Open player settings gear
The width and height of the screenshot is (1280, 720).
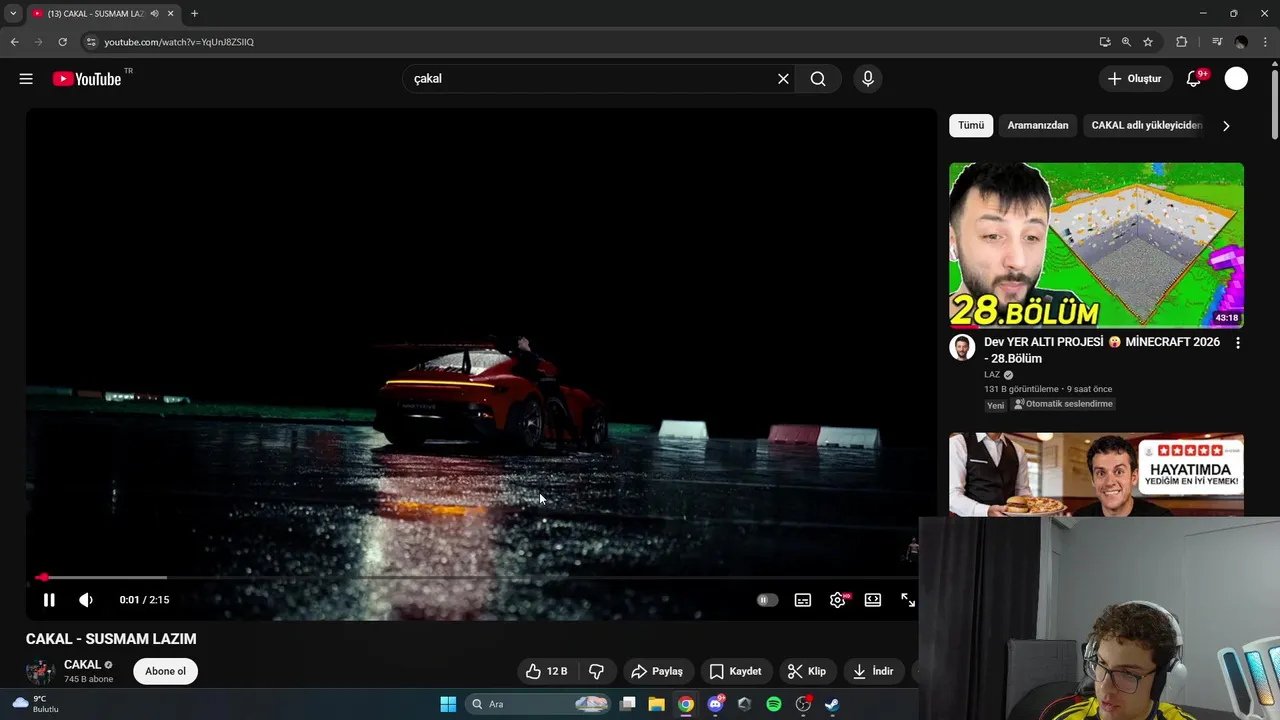pyautogui.click(x=838, y=600)
